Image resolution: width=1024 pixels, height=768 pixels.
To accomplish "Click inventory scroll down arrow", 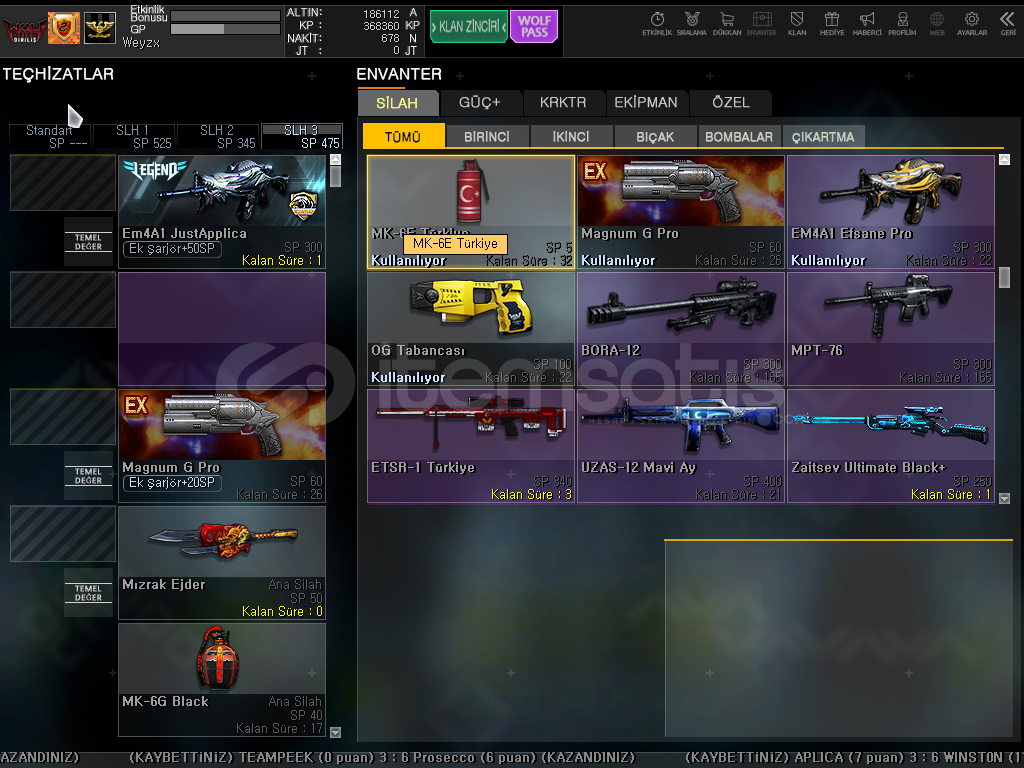I will (x=1004, y=498).
